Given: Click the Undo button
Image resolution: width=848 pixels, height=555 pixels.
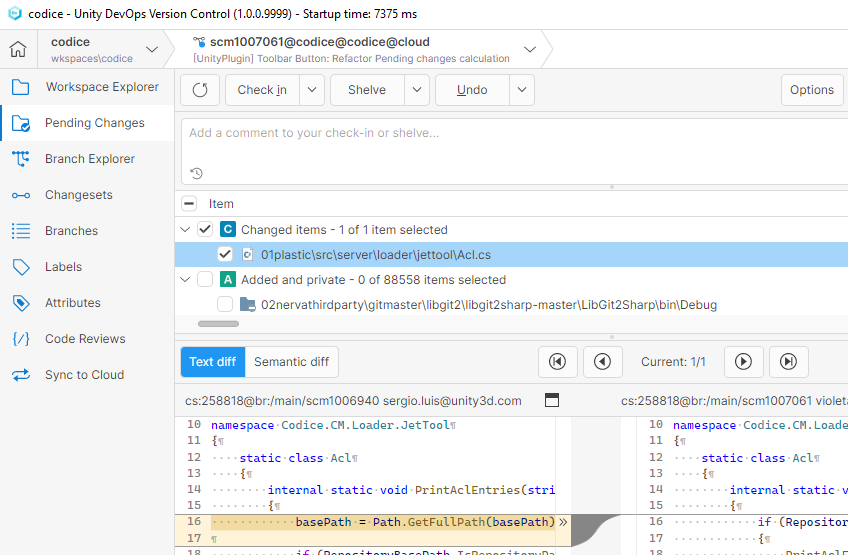Looking at the screenshot, I should point(472,90).
